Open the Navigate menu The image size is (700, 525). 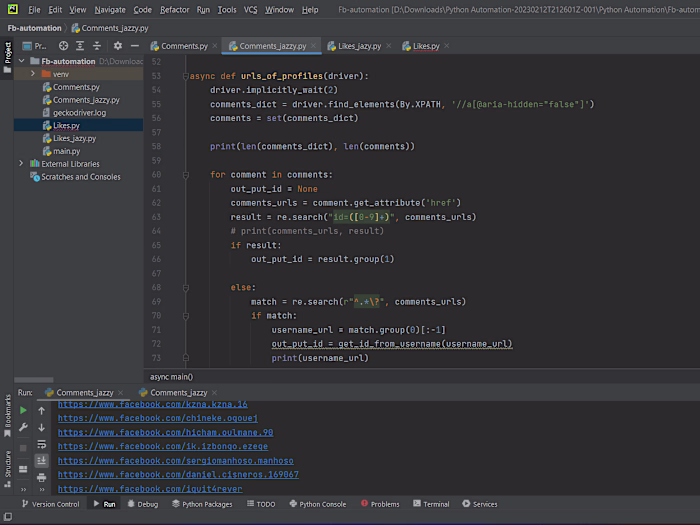coord(110,9)
